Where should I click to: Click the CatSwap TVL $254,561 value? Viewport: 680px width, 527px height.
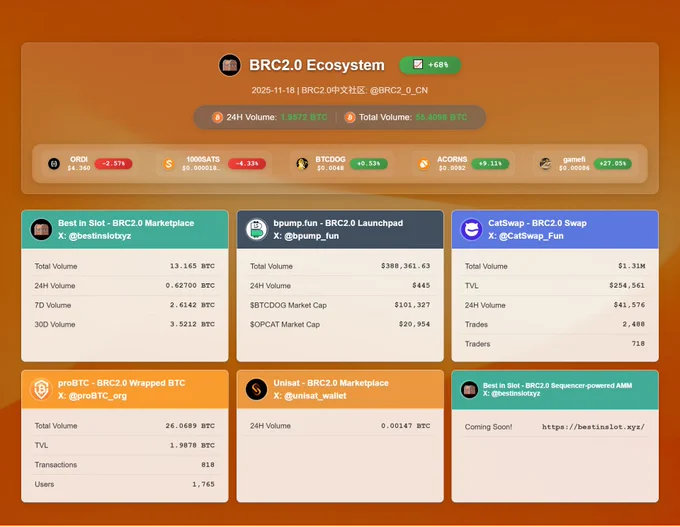pyautogui.click(x=627, y=285)
